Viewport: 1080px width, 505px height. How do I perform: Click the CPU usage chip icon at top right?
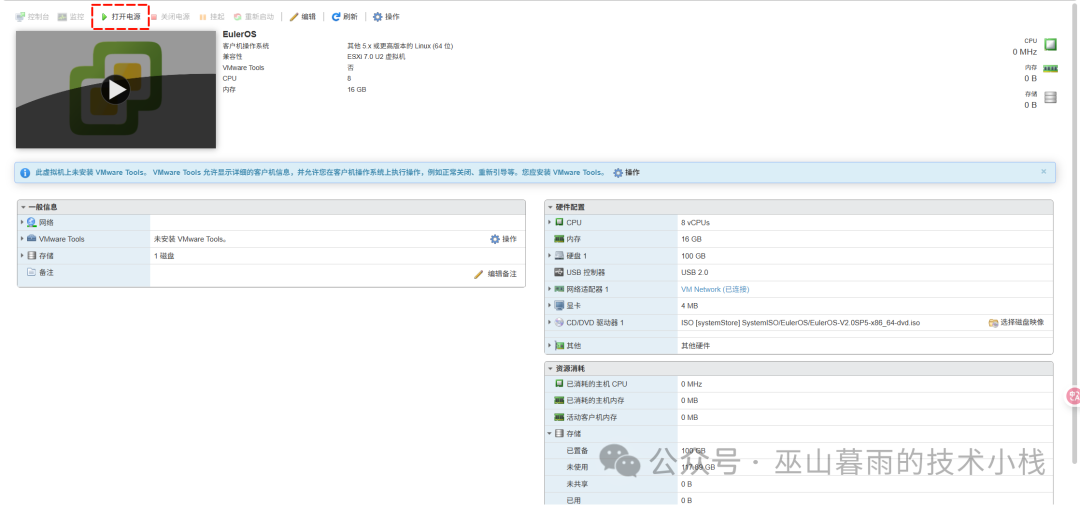coord(1050,45)
